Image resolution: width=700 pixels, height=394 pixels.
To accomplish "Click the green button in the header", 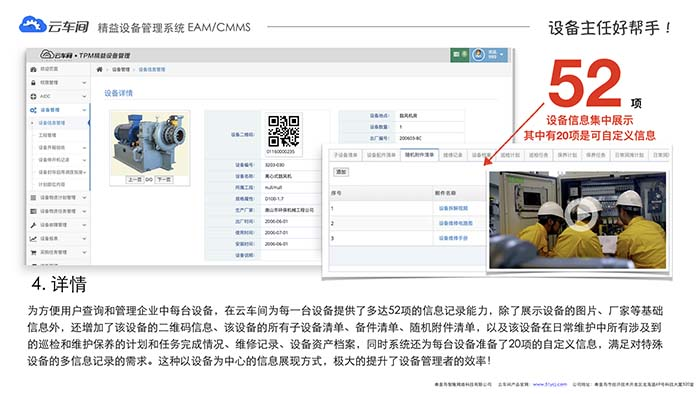I will [x=459, y=54].
